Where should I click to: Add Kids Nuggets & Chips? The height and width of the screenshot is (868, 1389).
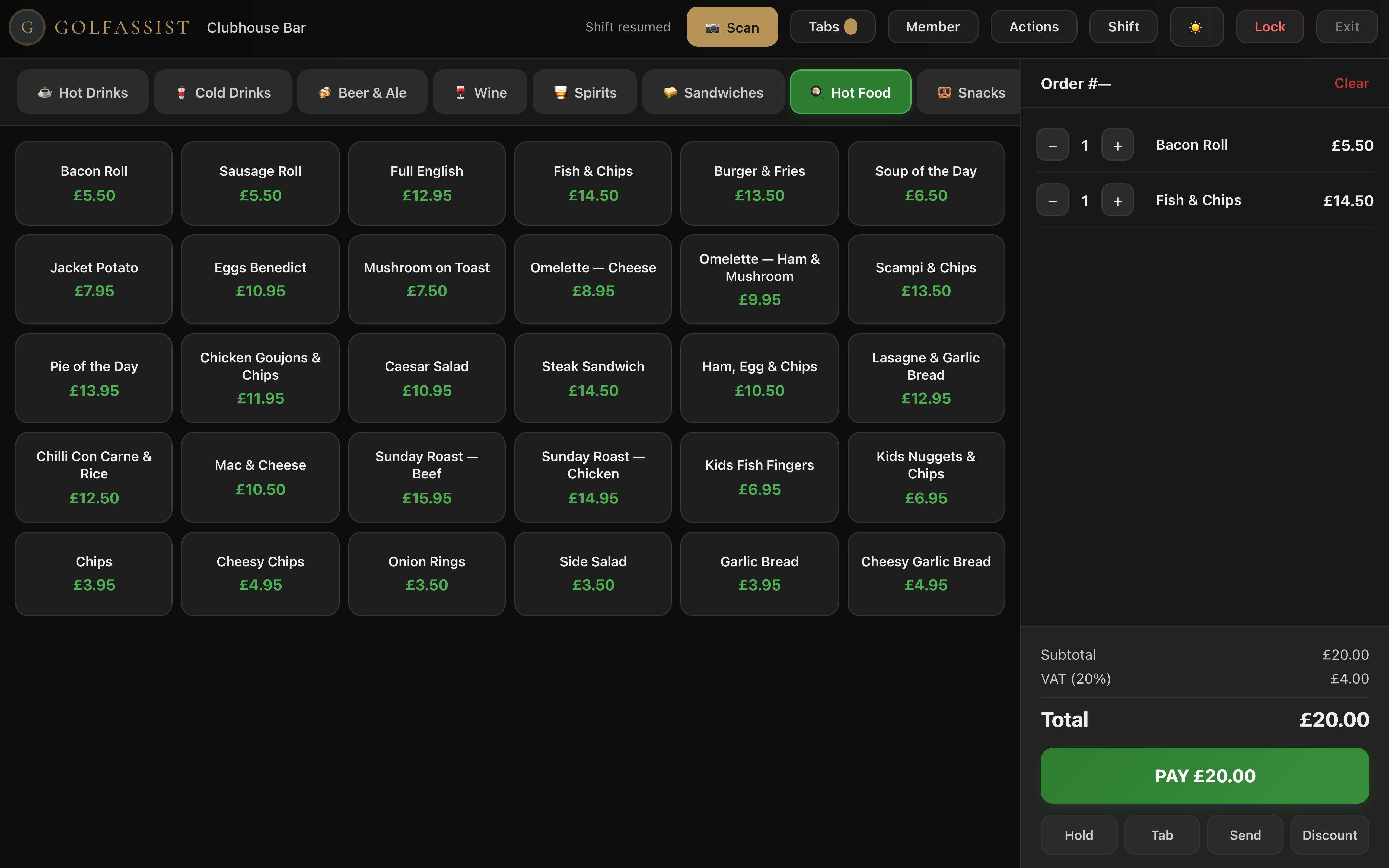[926, 477]
